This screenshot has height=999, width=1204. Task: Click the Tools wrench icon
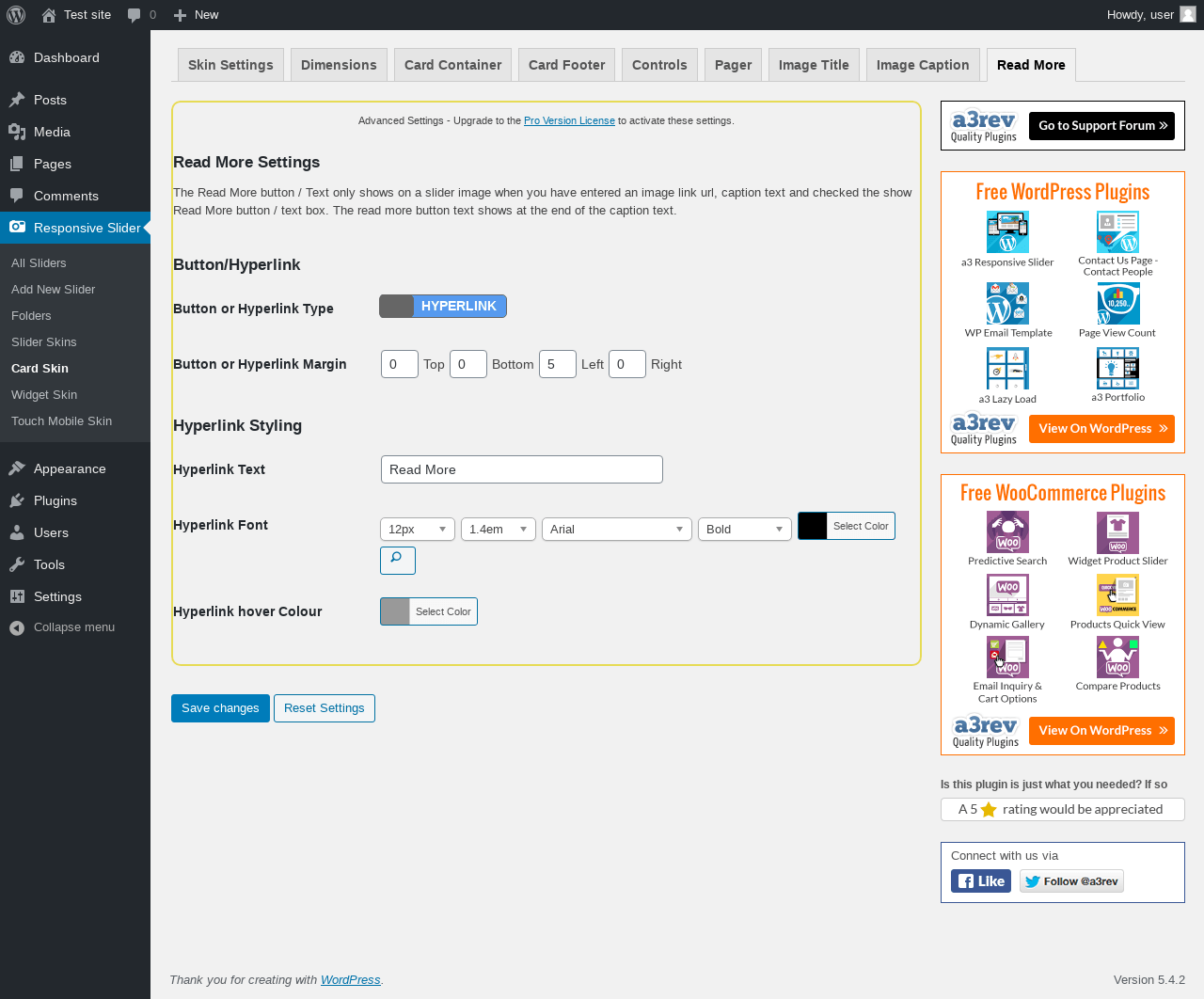tap(17, 564)
